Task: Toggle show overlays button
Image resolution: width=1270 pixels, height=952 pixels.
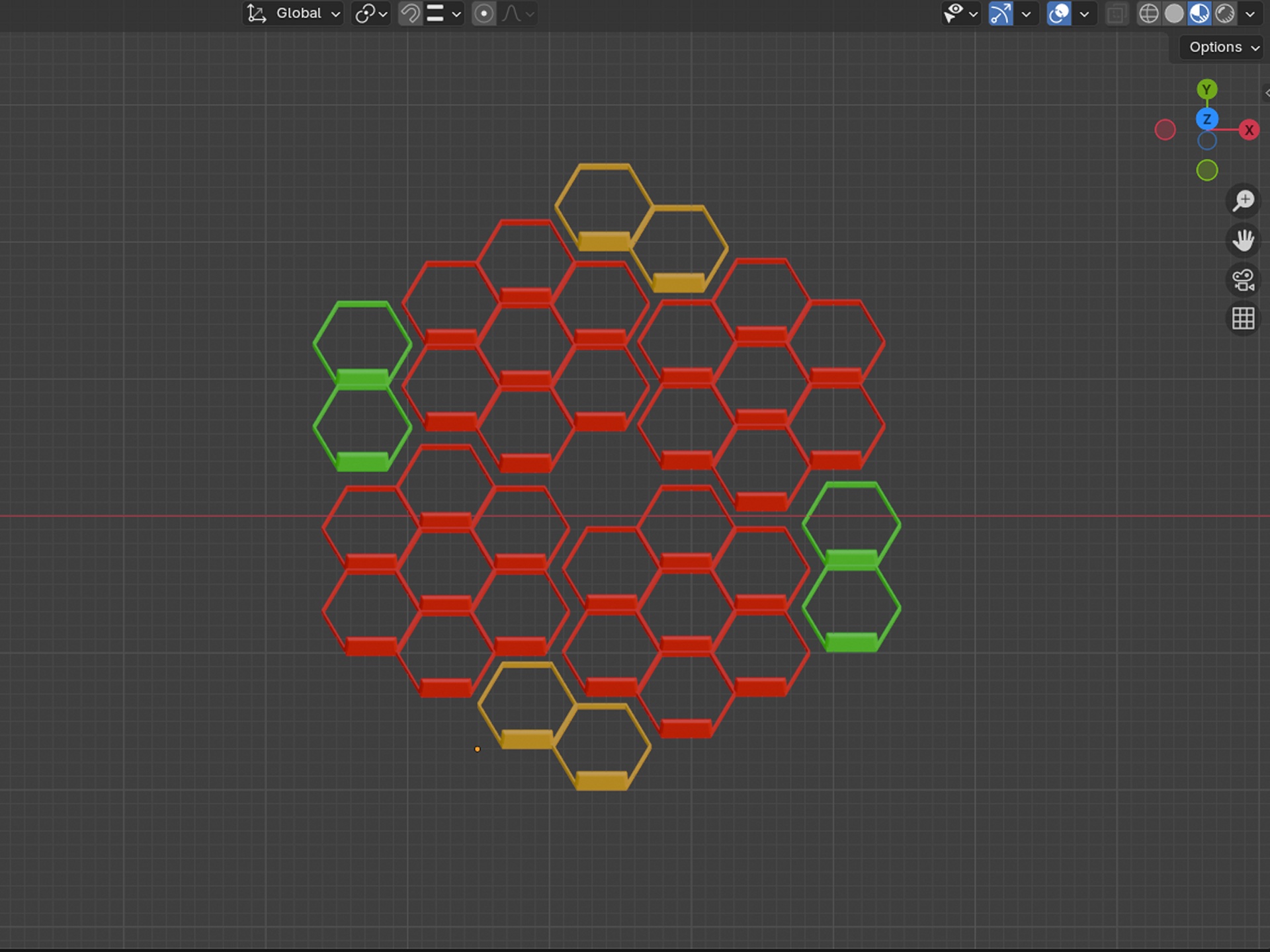Action: [x=1059, y=13]
